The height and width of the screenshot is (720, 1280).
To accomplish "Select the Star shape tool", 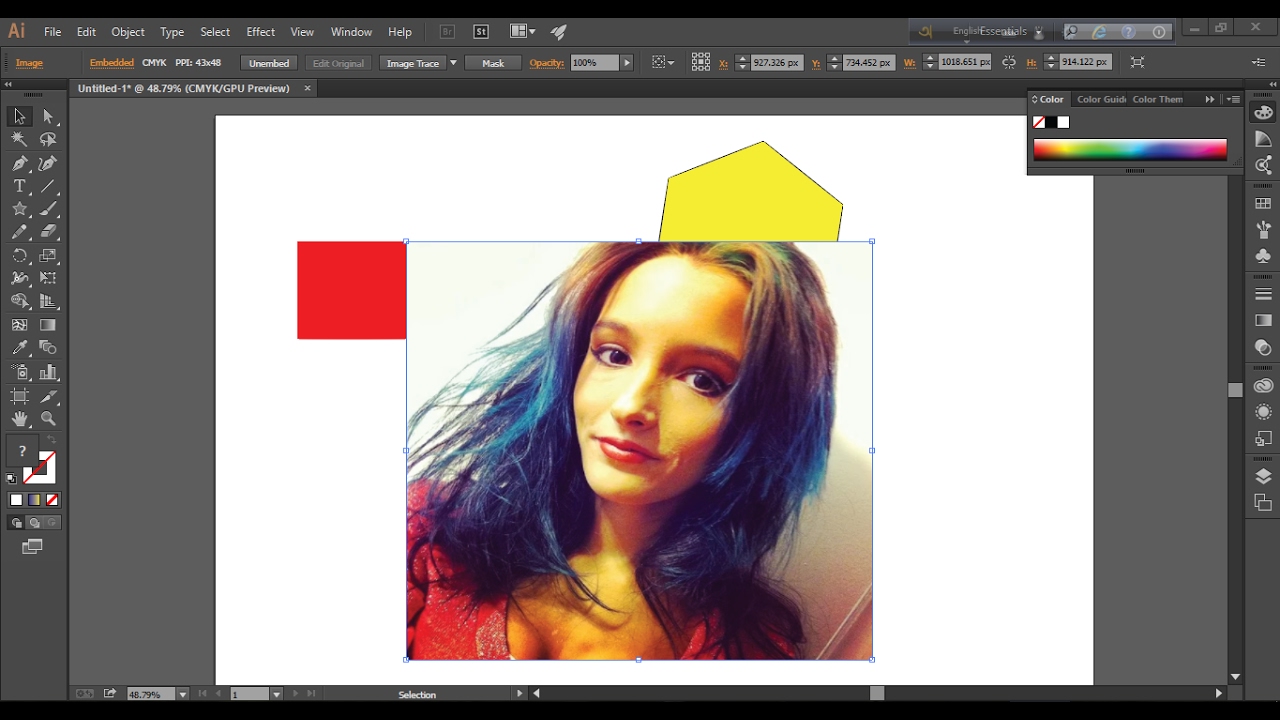I will (19, 209).
